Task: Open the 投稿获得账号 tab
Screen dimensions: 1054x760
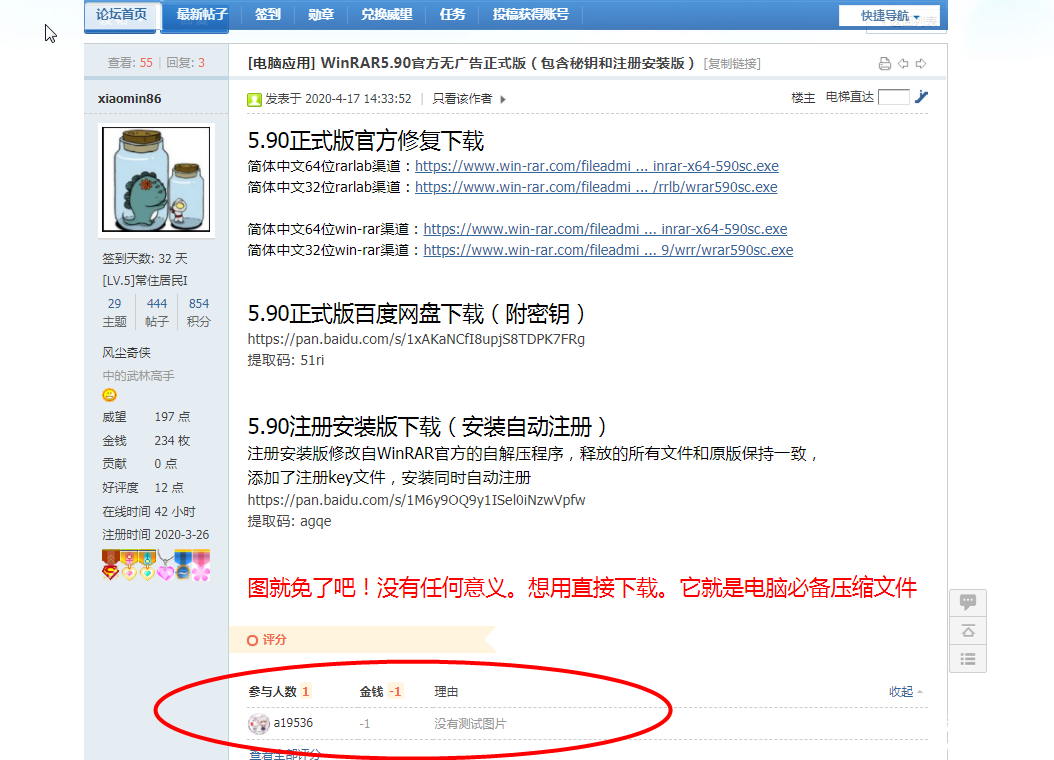Action: click(x=530, y=15)
